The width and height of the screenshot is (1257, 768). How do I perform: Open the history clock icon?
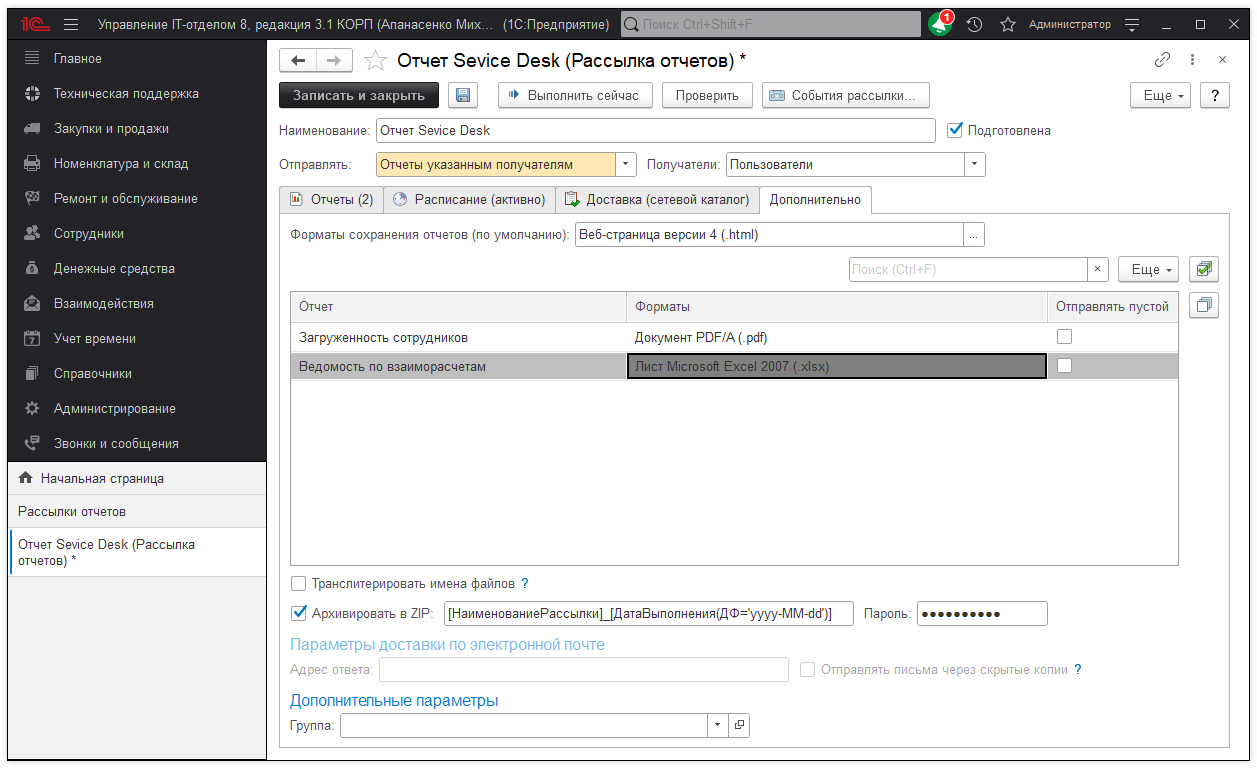[x=974, y=24]
